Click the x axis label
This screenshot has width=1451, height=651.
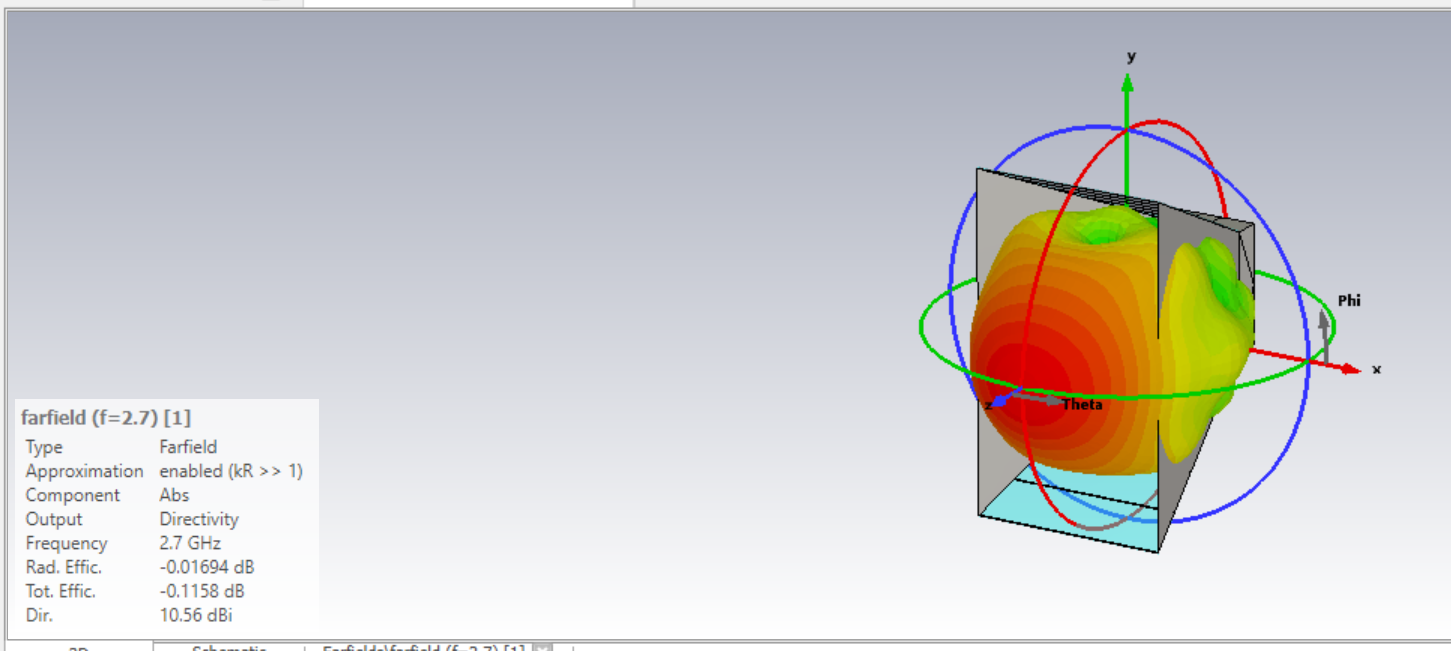click(1376, 370)
